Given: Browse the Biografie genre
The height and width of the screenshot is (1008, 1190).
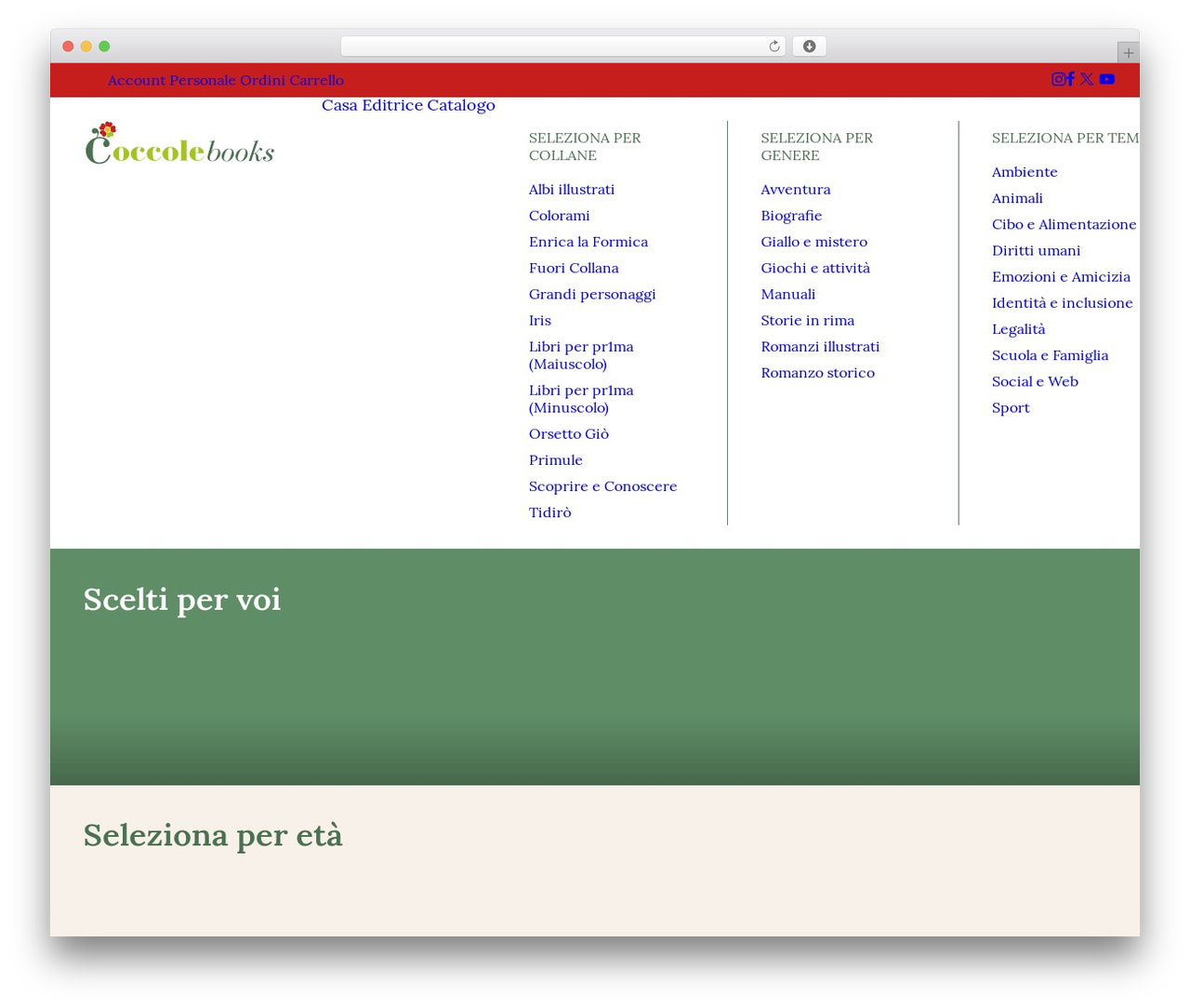Looking at the screenshot, I should [791, 216].
